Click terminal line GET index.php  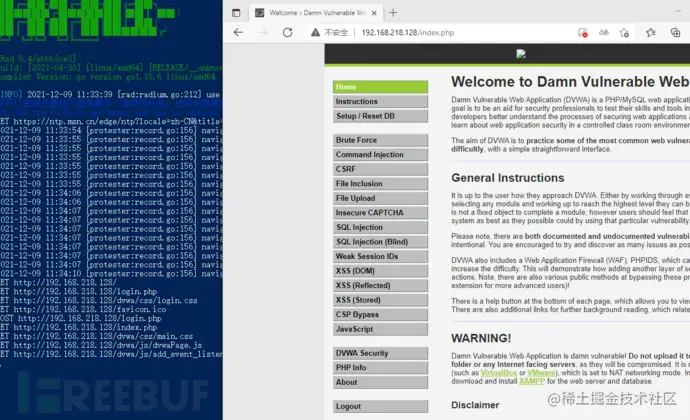coord(79,327)
